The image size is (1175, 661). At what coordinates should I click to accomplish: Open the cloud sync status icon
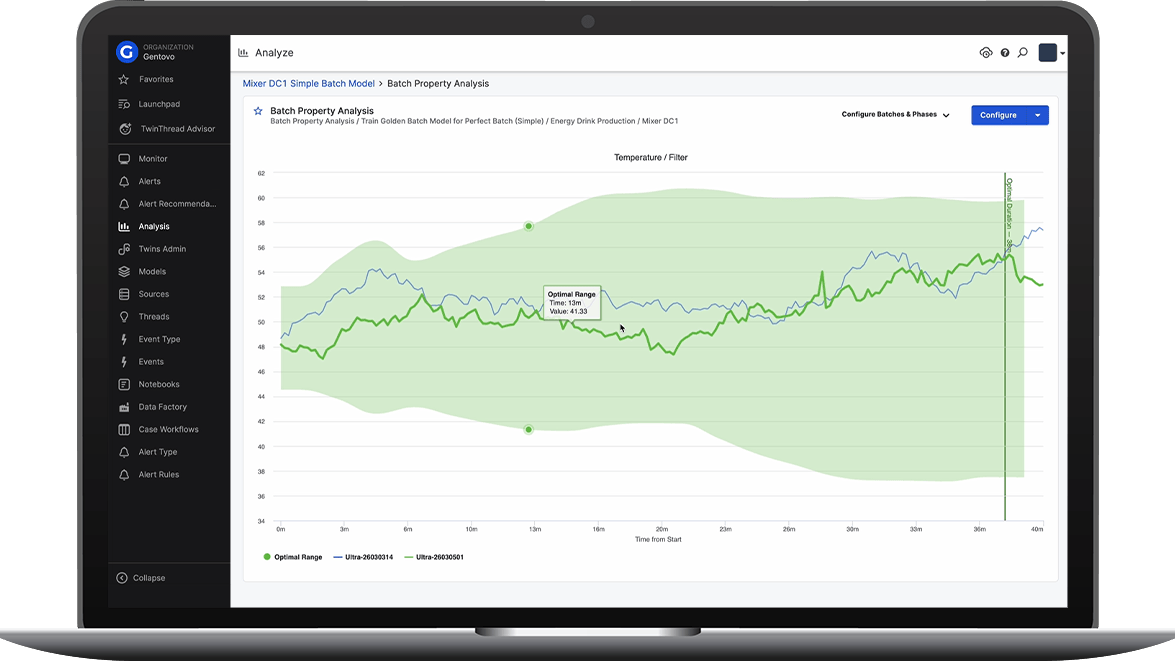[985, 53]
